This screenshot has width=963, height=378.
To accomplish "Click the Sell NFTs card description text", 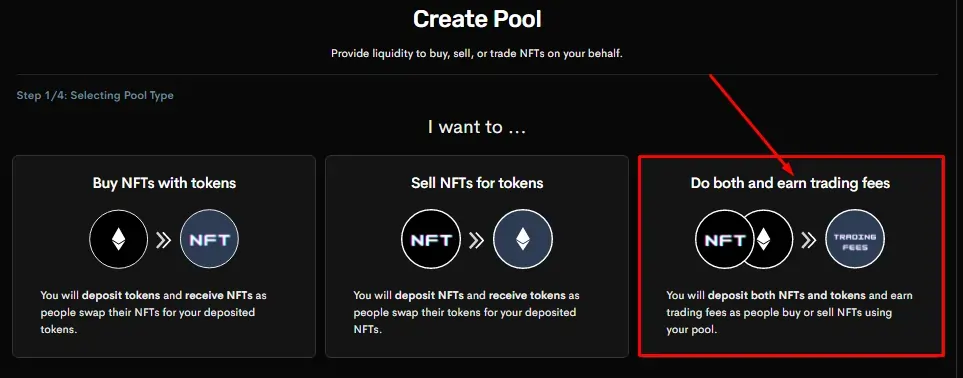I will (x=466, y=312).
